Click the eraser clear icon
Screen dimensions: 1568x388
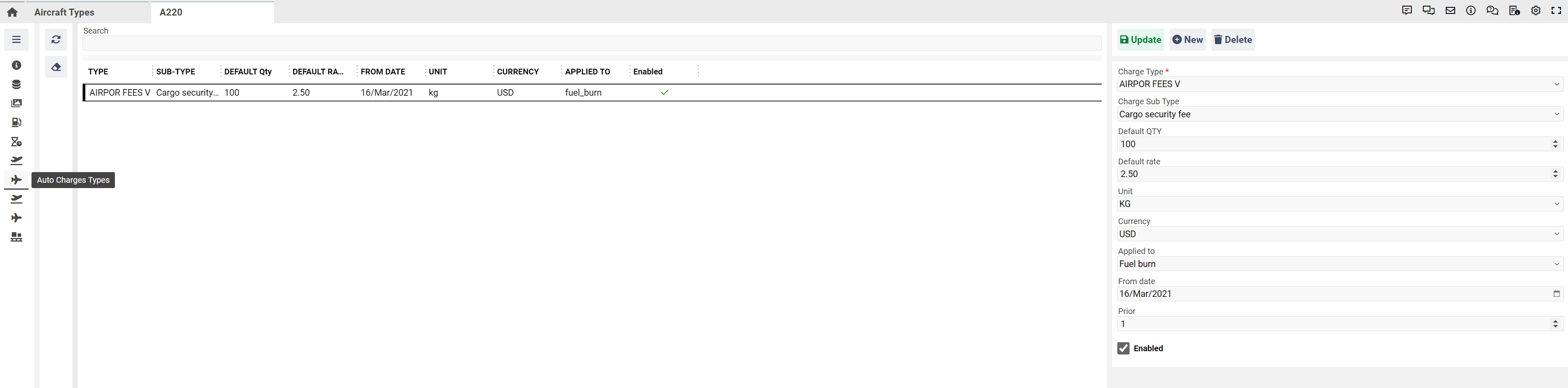coord(56,67)
